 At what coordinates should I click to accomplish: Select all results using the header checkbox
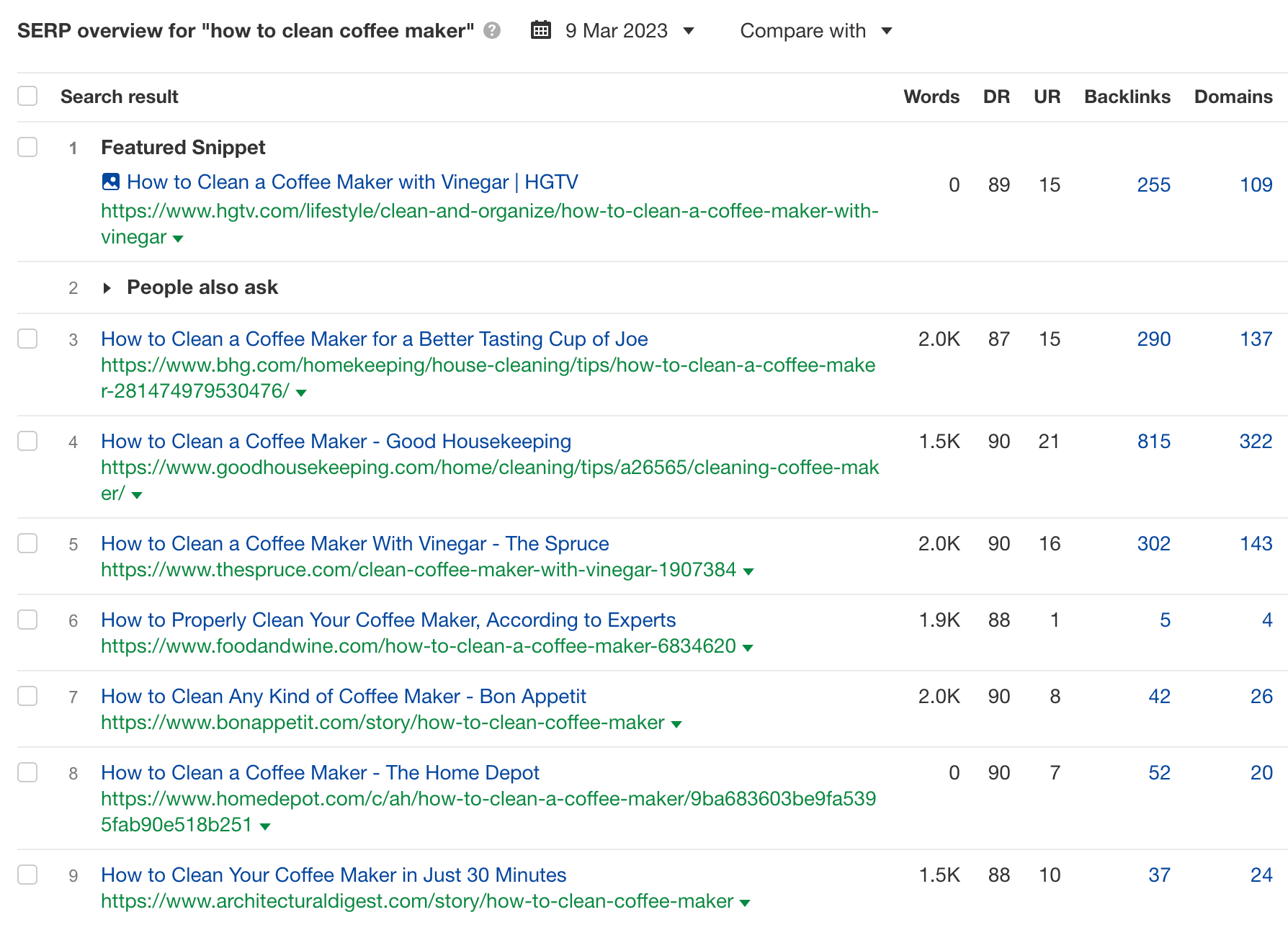[x=27, y=95]
